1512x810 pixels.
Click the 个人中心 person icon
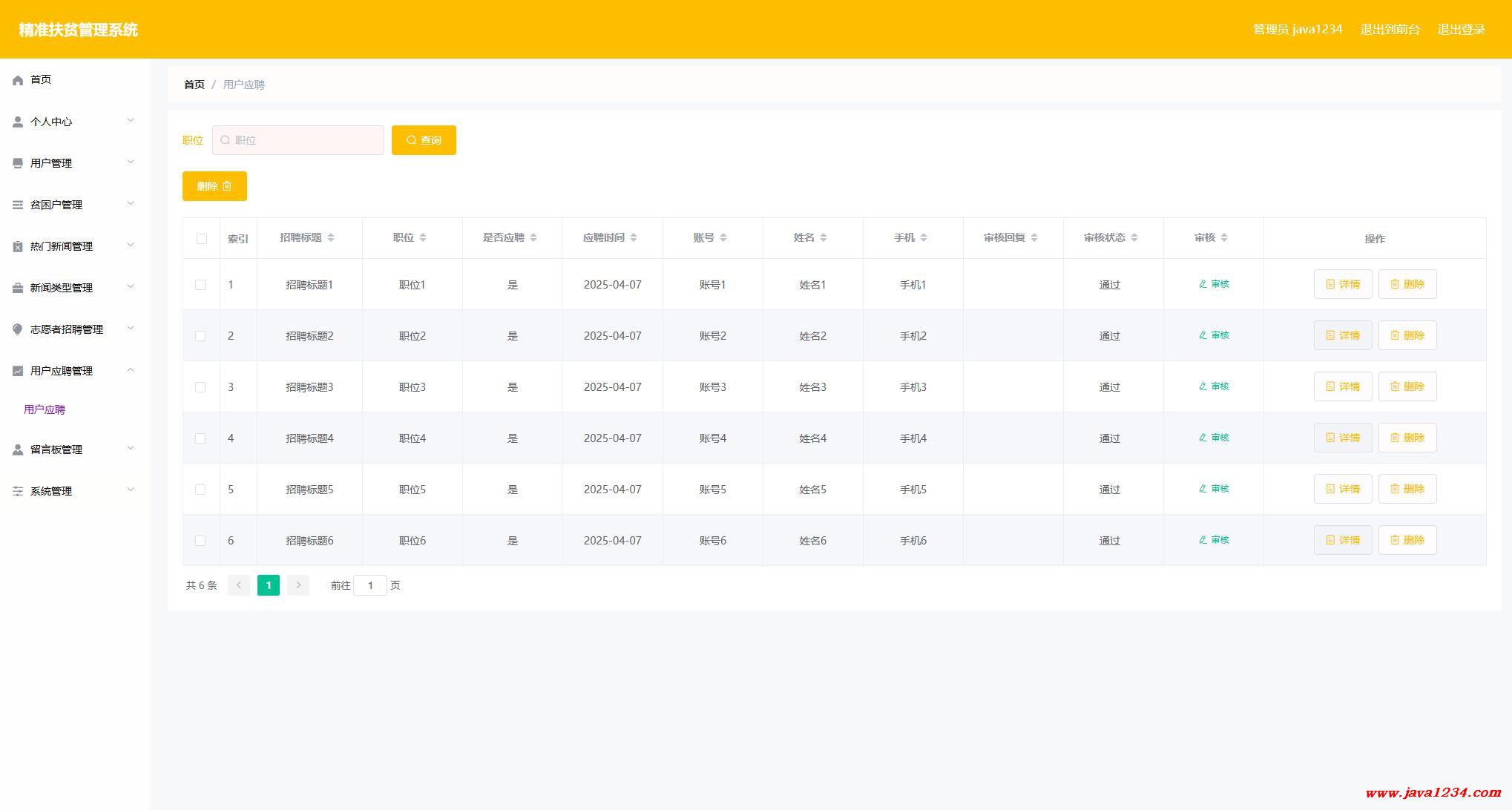coord(18,122)
